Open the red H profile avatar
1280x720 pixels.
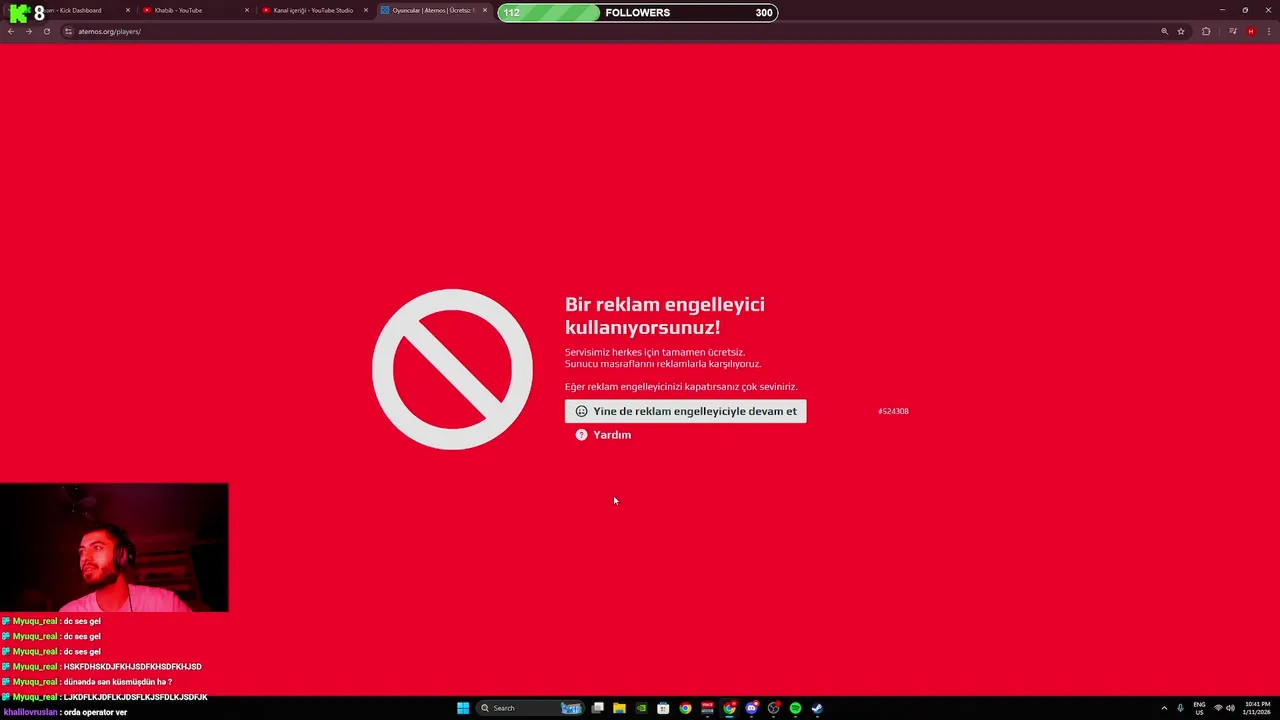point(1250,31)
